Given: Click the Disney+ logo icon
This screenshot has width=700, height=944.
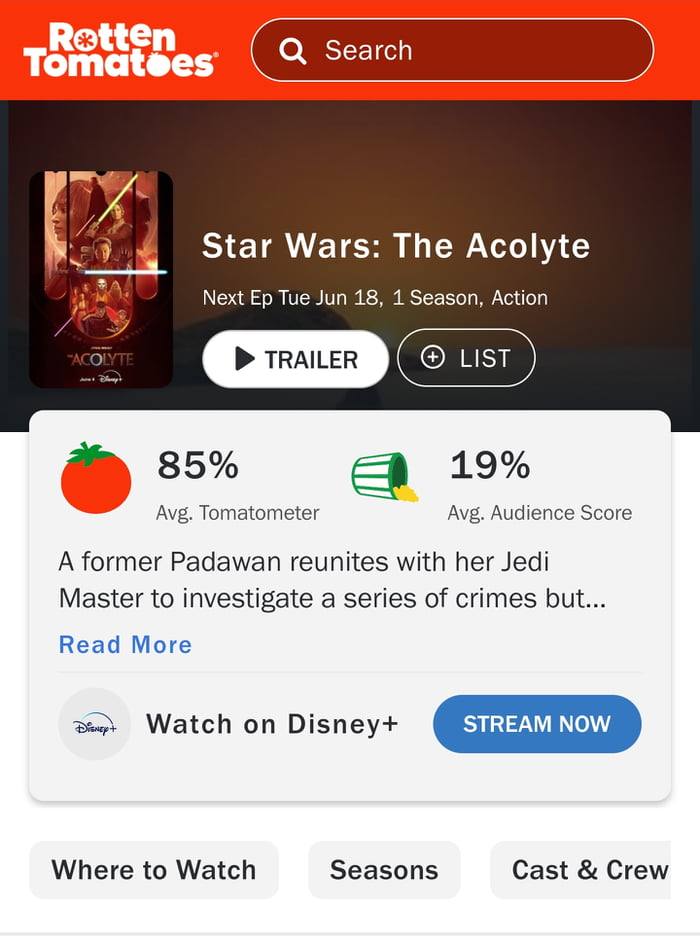Looking at the screenshot, I should pyautogui.click(x=95, y=724).
